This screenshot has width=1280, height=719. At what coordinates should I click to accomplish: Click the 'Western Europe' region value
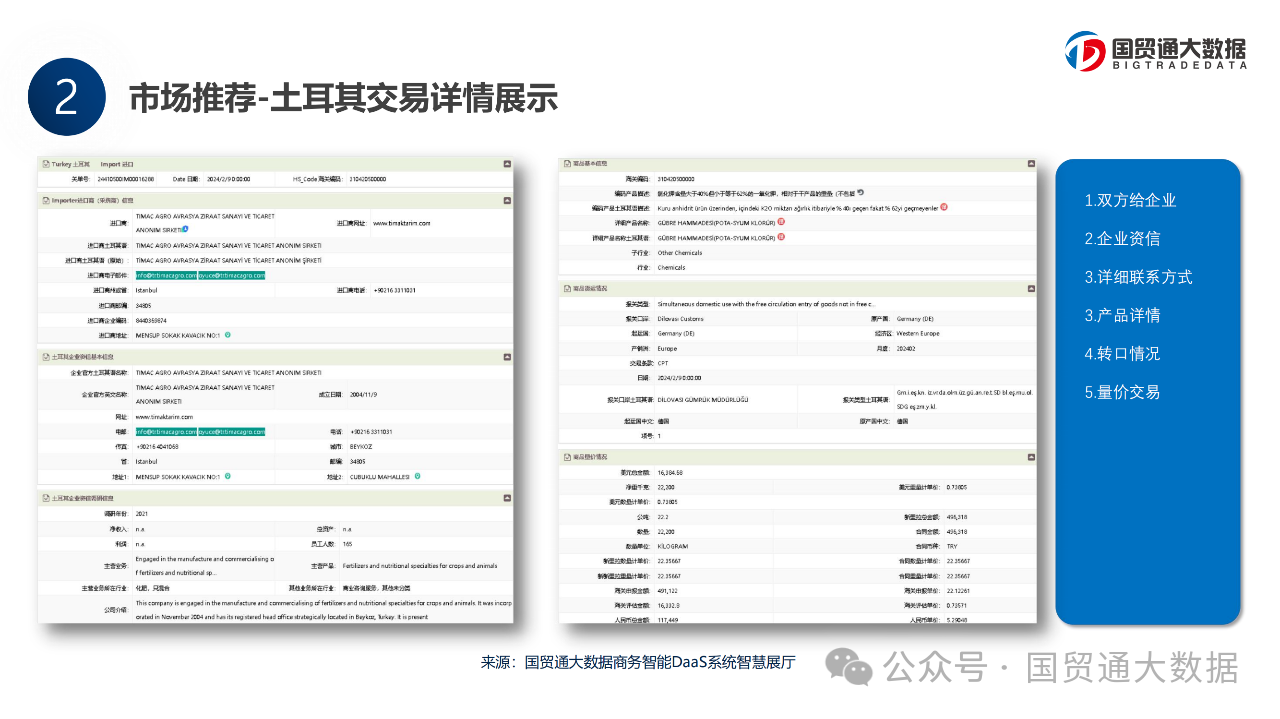tap(920, 333)
